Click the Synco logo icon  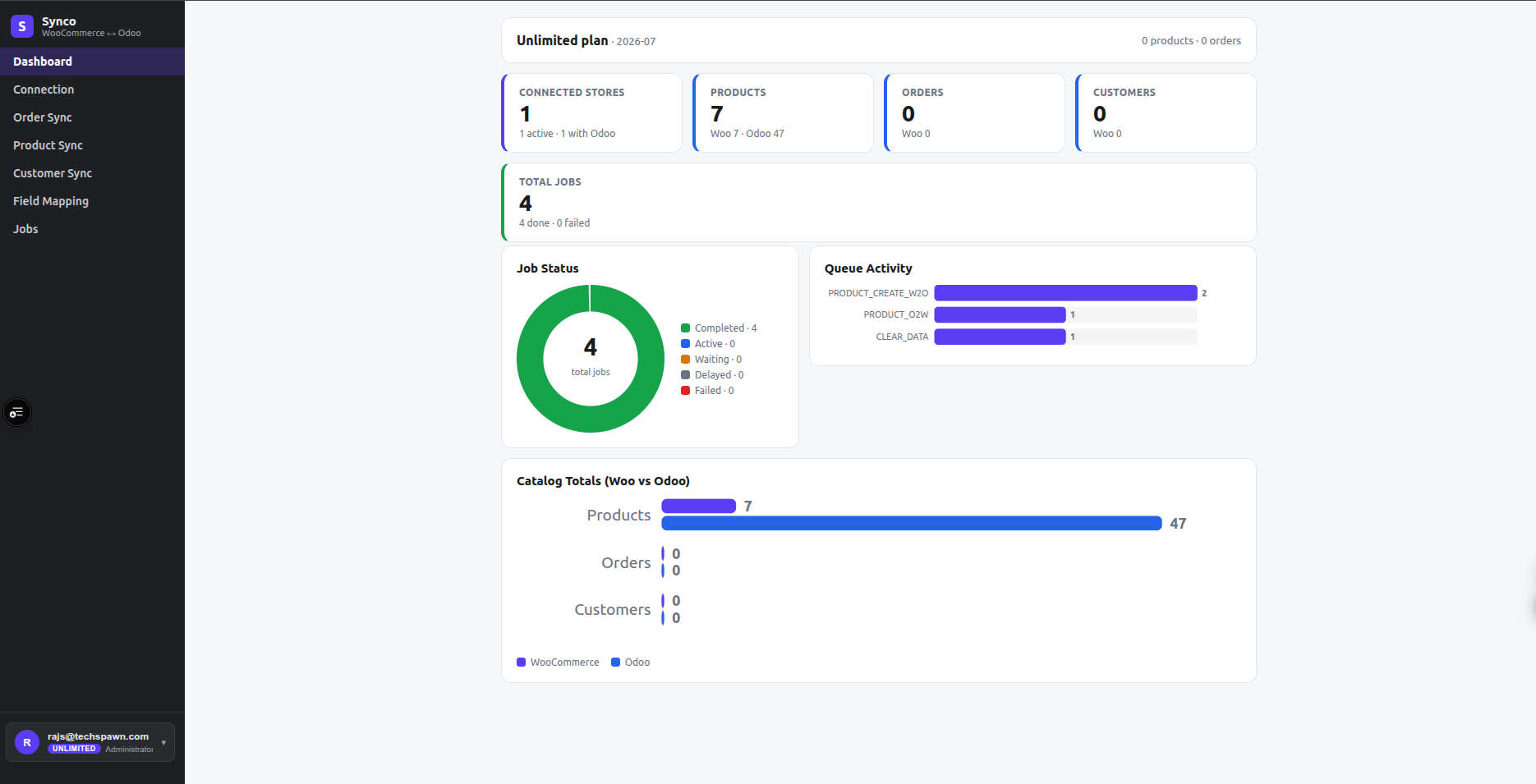[x=22, y=26]
